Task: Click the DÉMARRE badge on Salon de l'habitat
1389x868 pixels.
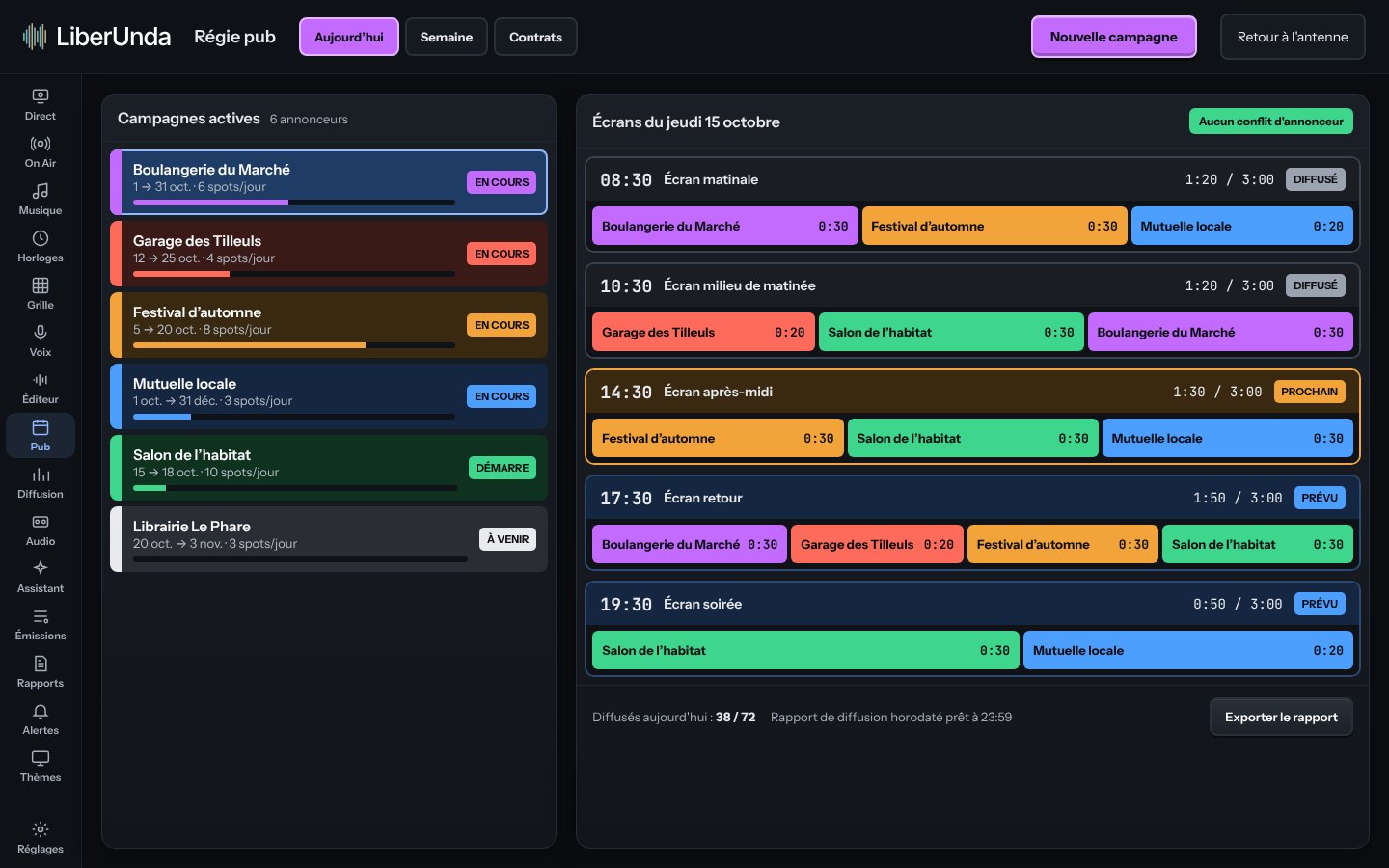Action: pos(503,468)
